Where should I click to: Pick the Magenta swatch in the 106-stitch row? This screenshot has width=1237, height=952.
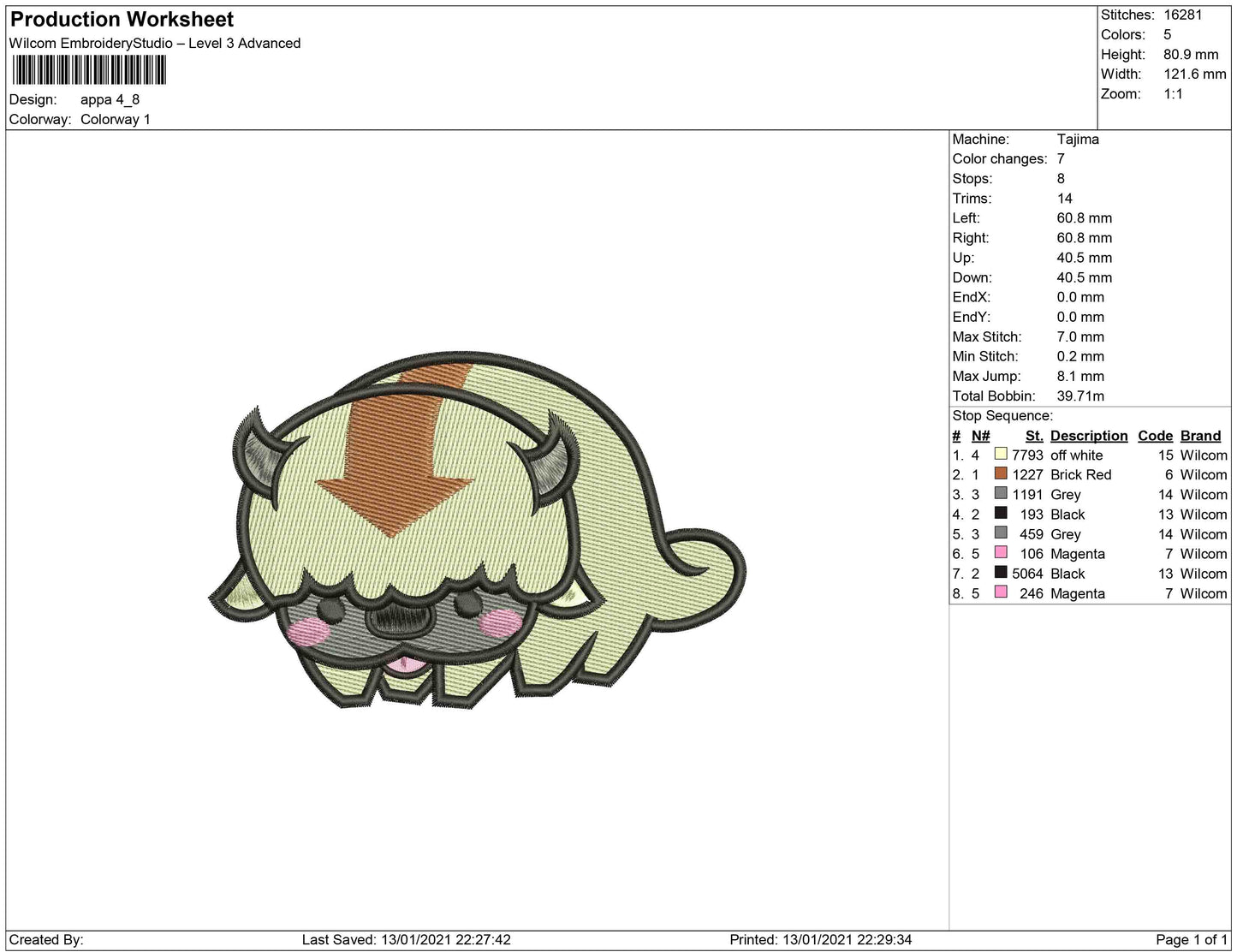pyautogui.click(x=1001, y=553)
